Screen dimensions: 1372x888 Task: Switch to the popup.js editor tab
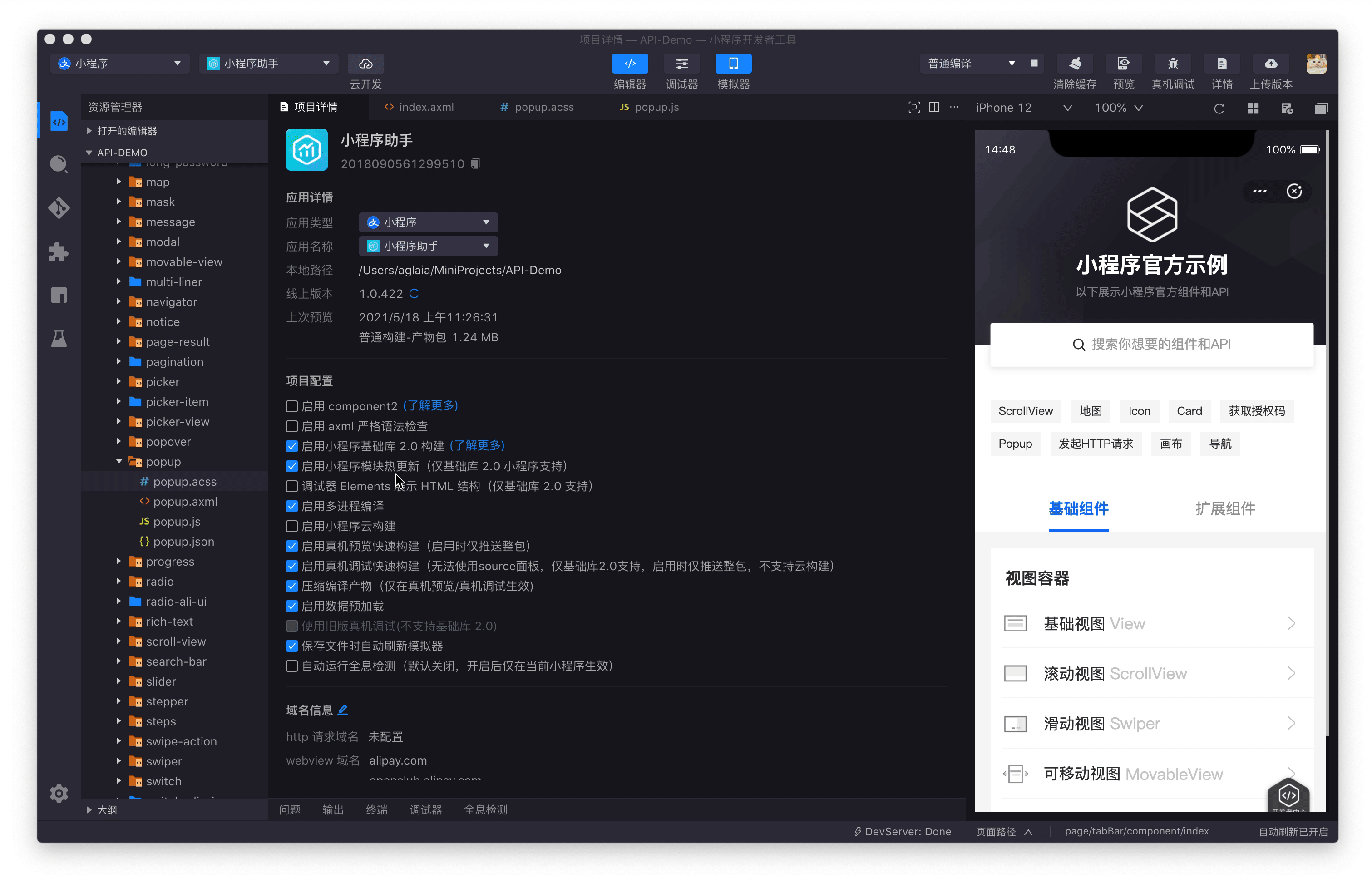tap(650, 107)
